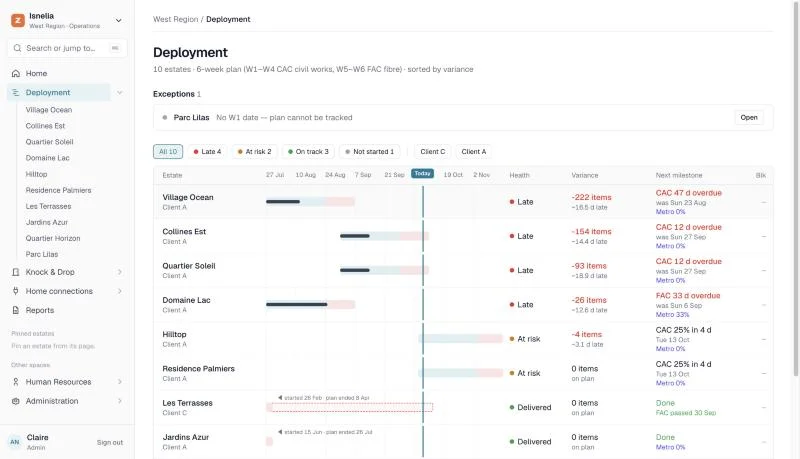
Task: Click the started-arrow icon on Les Terrasses
Action: [280, 397]
